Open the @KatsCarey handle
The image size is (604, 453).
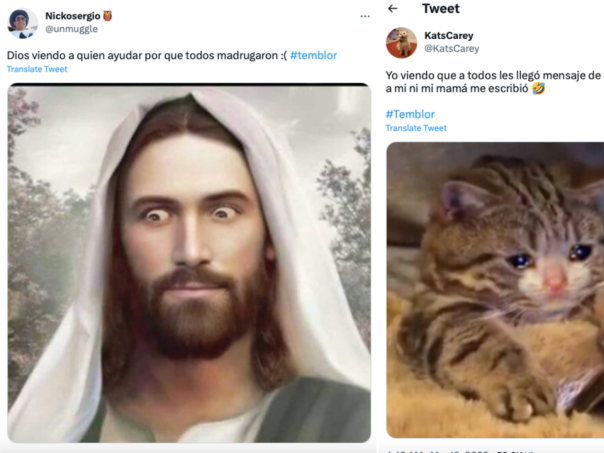[x=451, y=48]
